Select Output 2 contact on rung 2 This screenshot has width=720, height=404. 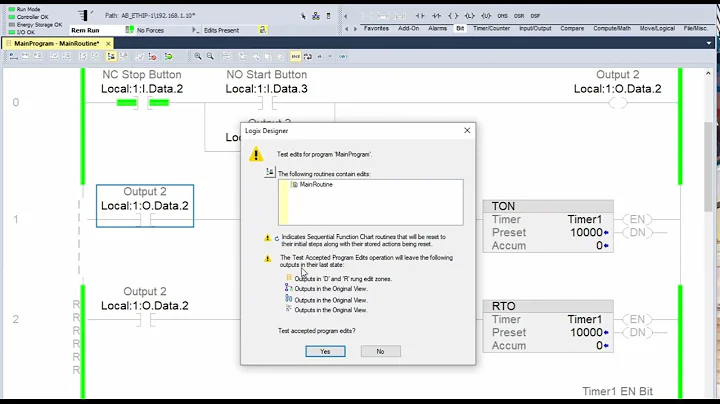145,320
